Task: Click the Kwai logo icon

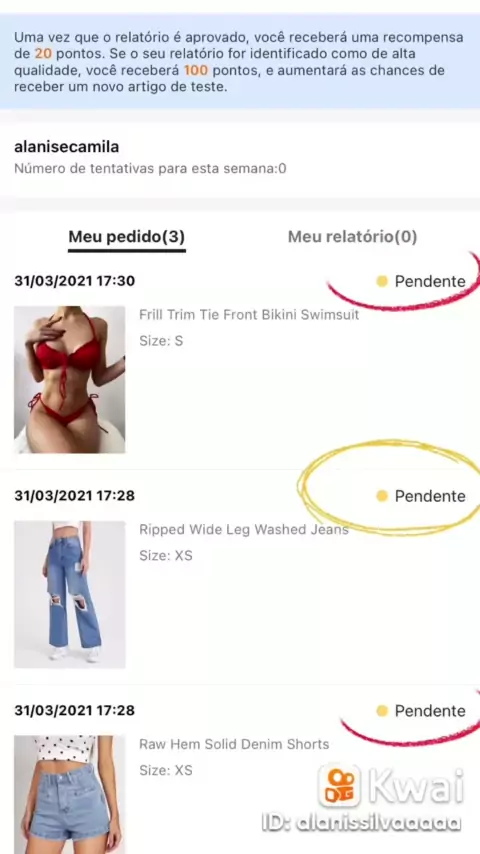Action: 339,785
